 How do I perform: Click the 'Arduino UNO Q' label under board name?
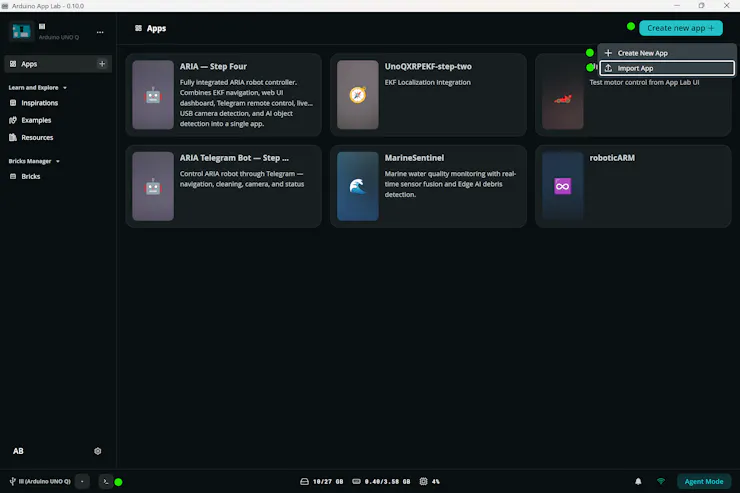(59, 37)
